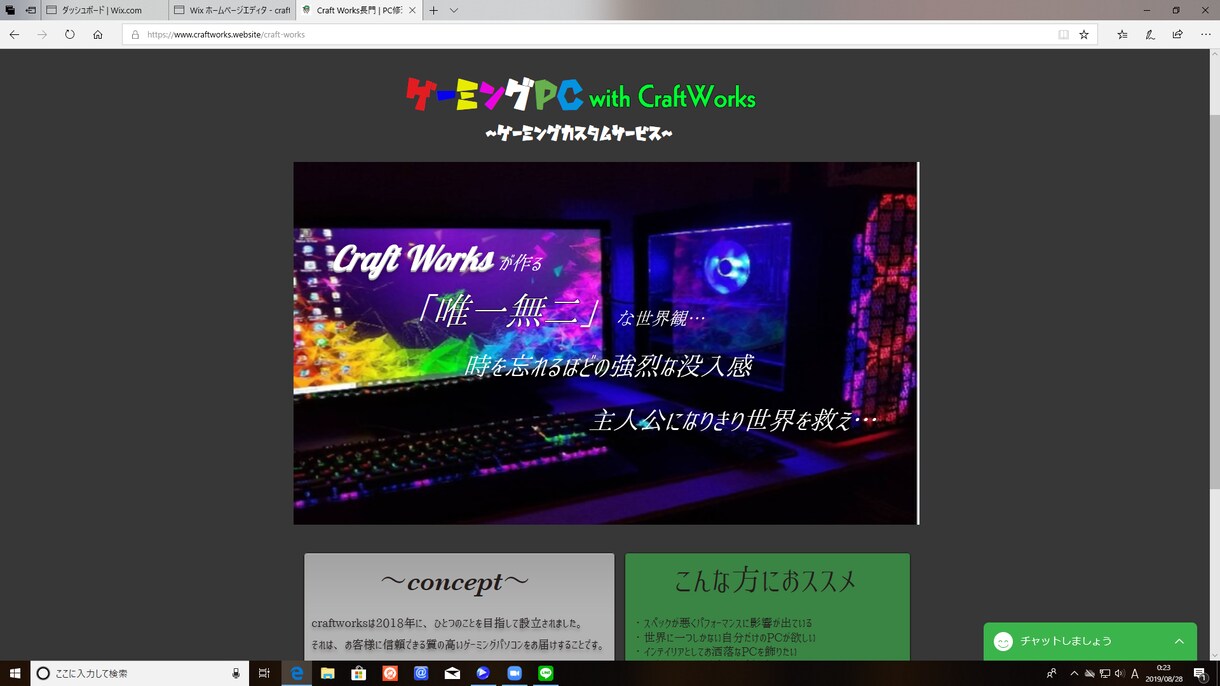This screenshot has width=1220, height=686.
Task: Toggle the IME input mode A indicator
Action: (x=1135, y=673)
